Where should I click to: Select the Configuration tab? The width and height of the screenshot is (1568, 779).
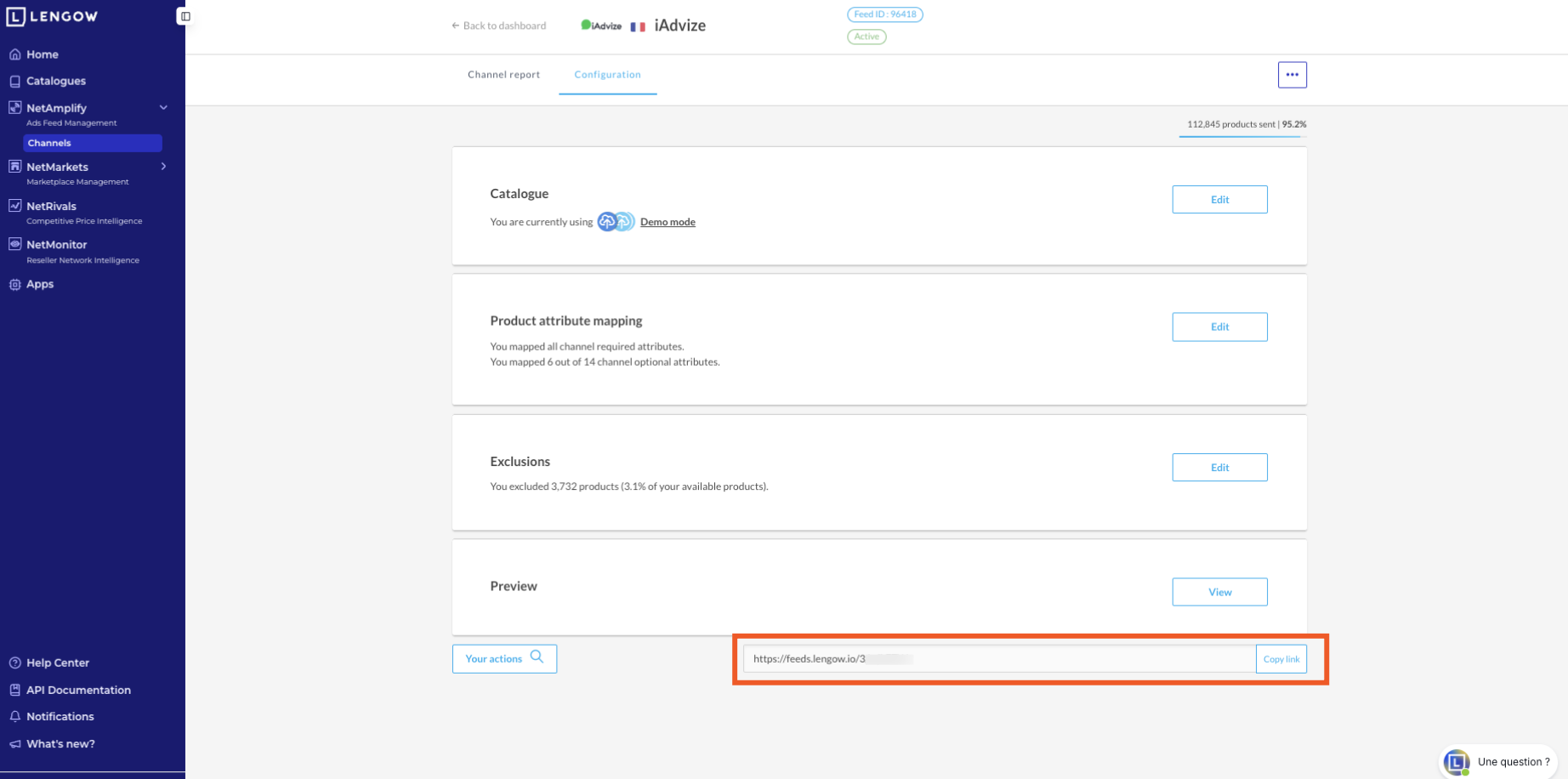[607, 75]
